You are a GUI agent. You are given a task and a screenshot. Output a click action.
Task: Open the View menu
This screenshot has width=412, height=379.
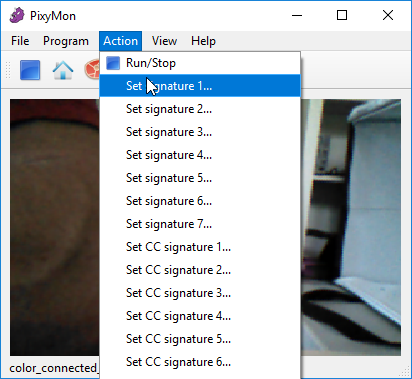point(164,41)
